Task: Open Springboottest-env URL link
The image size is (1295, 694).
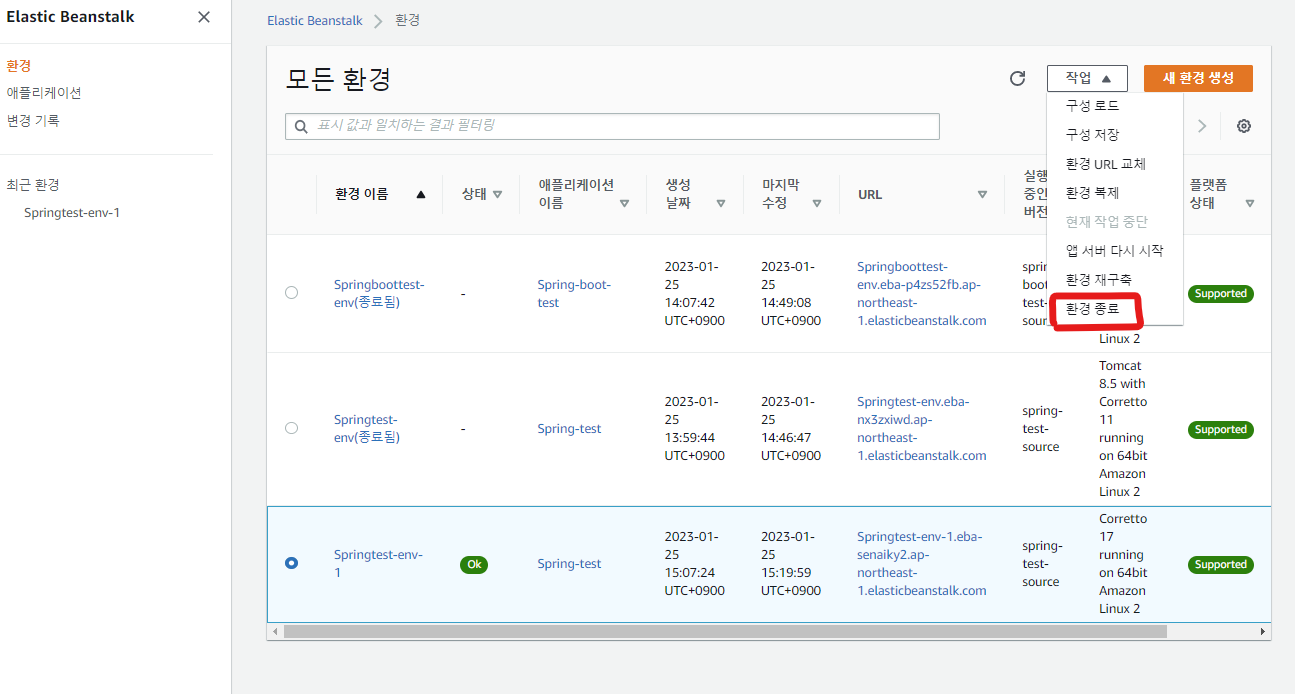Action: tap(921, 293)
